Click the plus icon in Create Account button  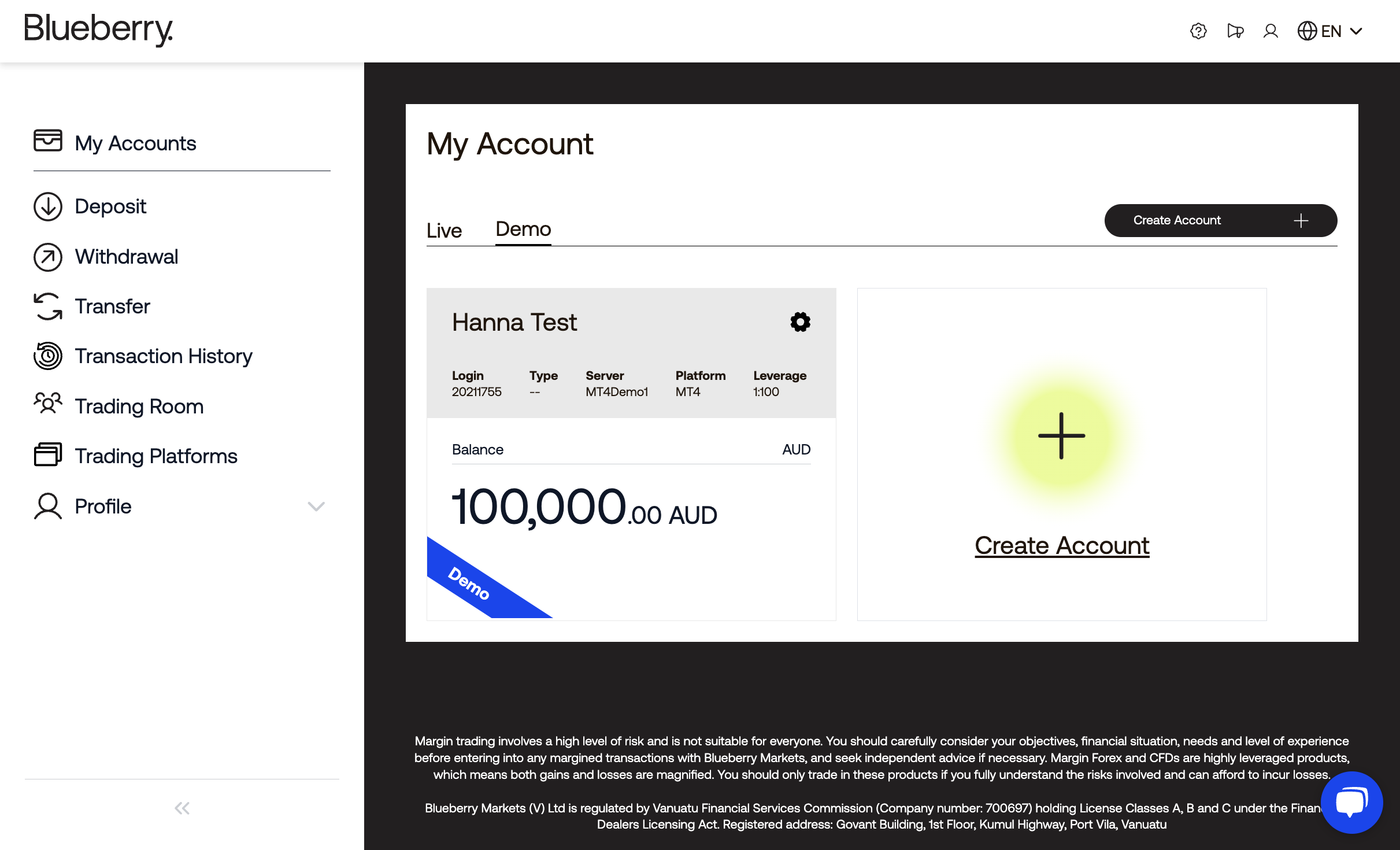(1301, 220)
